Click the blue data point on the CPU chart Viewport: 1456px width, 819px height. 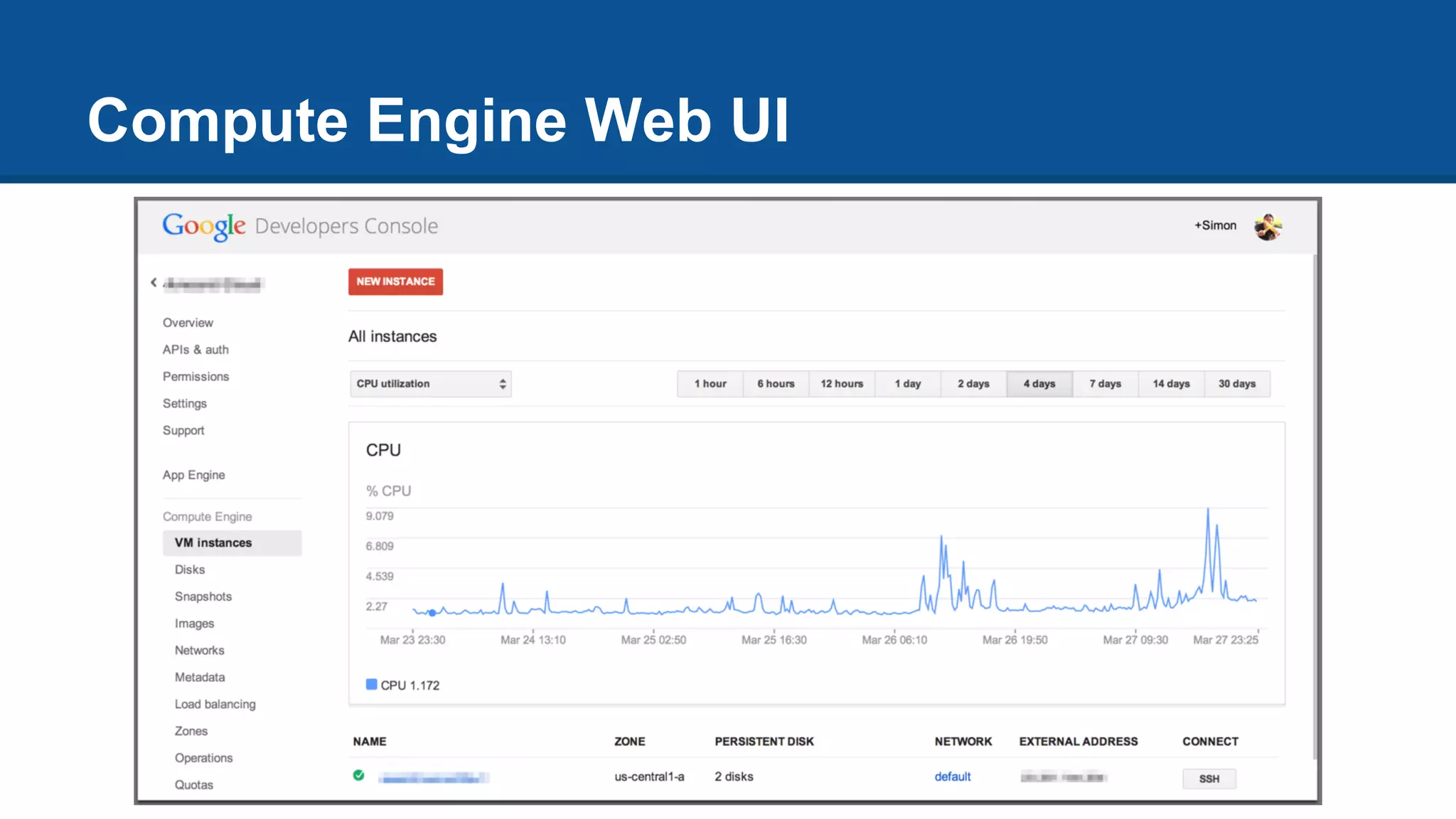[x=432, y=613]
